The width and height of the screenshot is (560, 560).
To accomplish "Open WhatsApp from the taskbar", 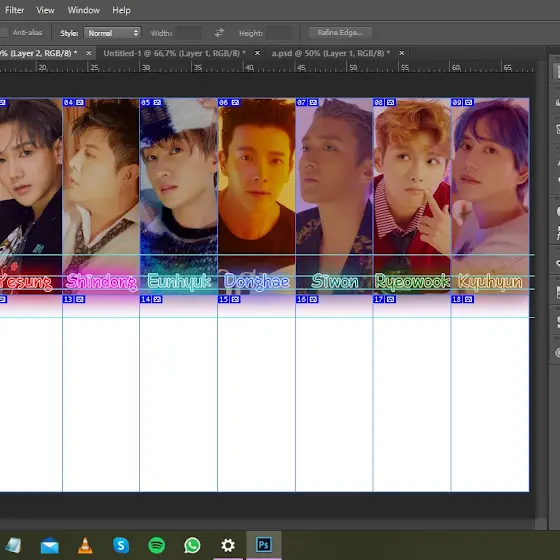I will coord(192,546).
